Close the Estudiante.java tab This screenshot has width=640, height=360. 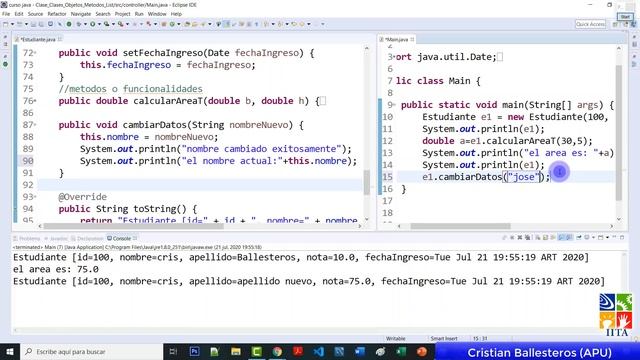[x=60, y=39]
